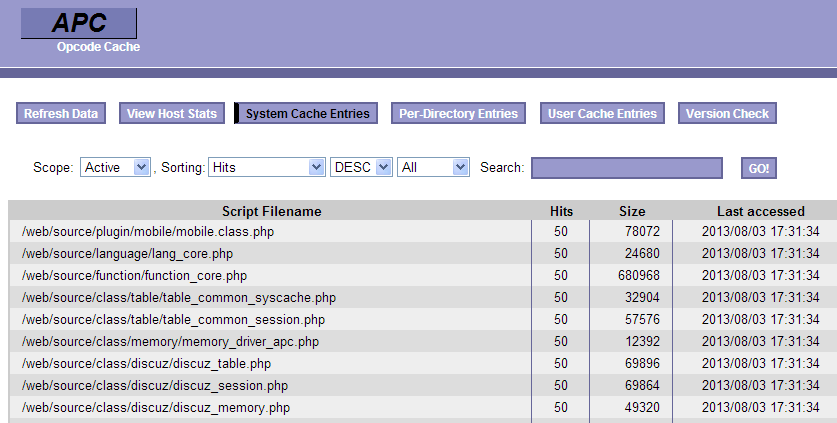Image resolution: width=837 pixels, height=423 pixels.
Task: Change the DESC sort order dropdown
Action: tap(361, 168)
